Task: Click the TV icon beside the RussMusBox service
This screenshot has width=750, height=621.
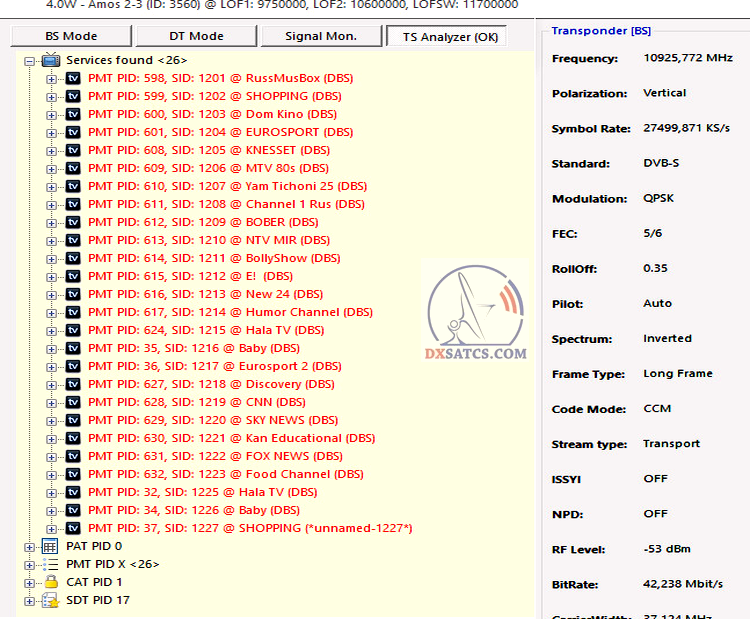Action: click(73, 78)
